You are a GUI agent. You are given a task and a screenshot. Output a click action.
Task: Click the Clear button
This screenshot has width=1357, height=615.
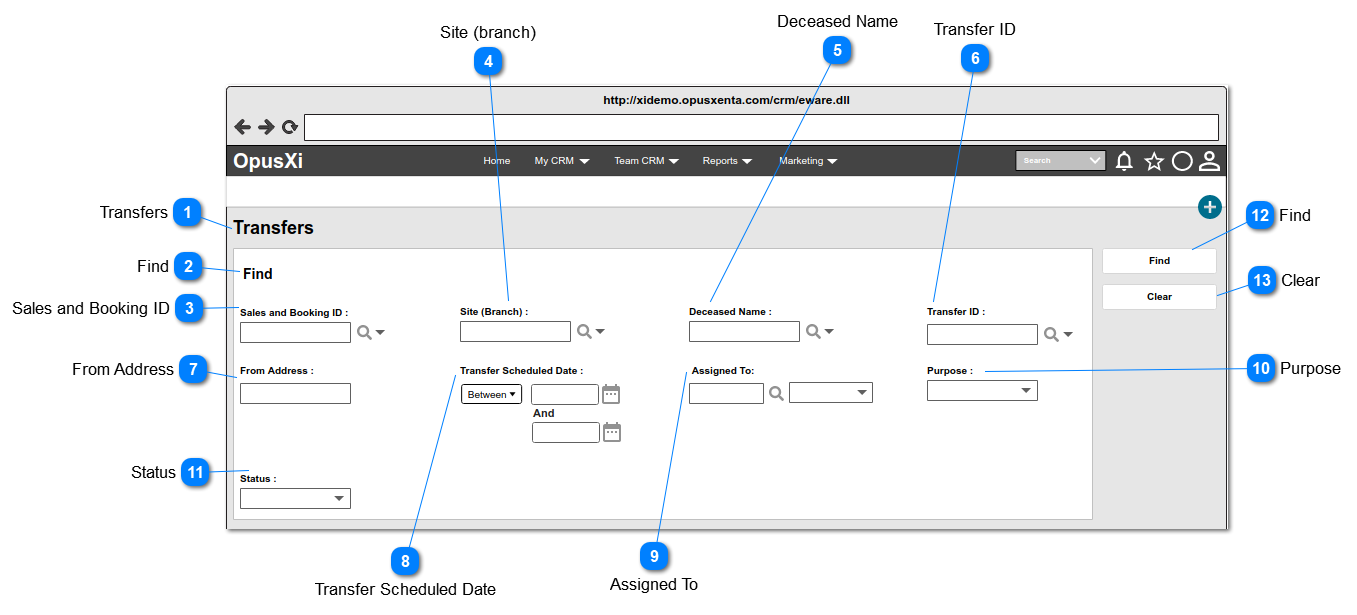point(1159,297)
